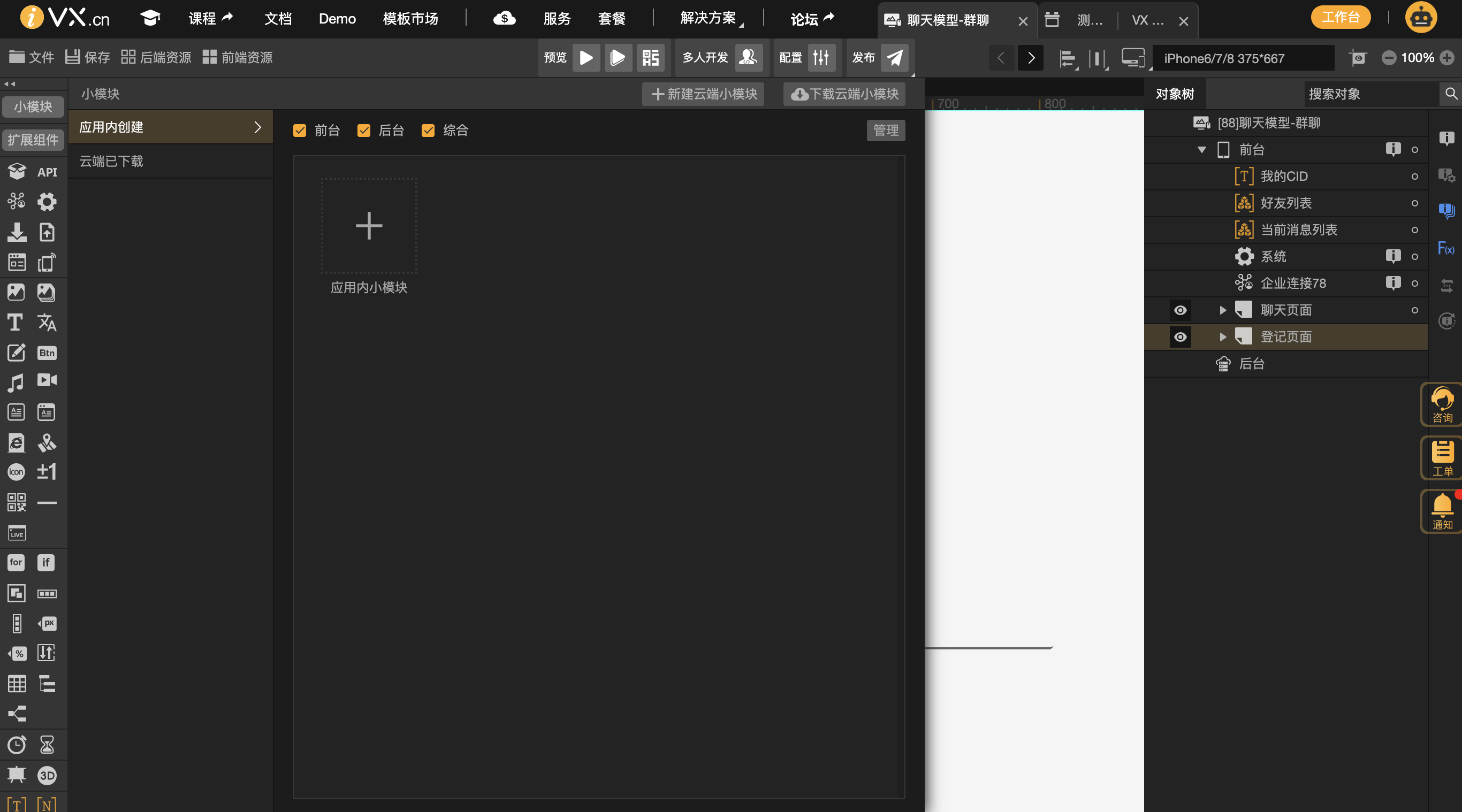Open the 模板市场 menu item
1462x812 pixels.
pyautogui.click(x=410, y=19)
